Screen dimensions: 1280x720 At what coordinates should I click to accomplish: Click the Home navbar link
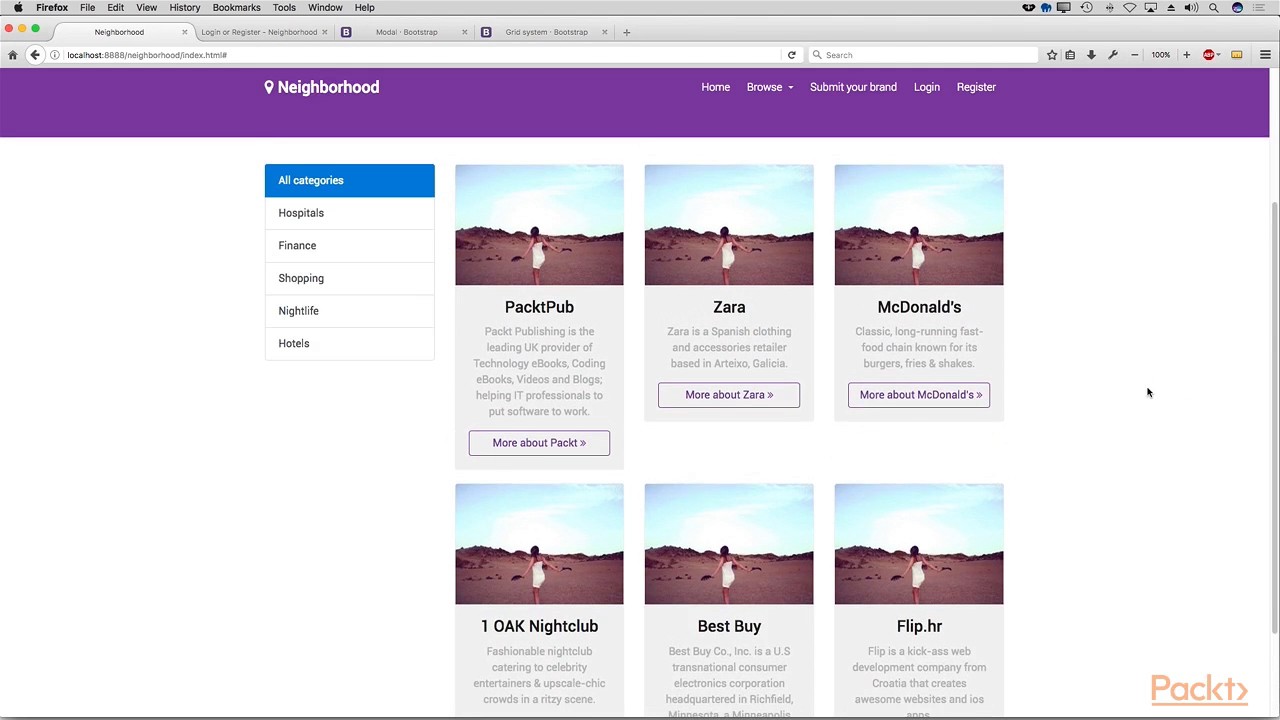click(715, 87)
